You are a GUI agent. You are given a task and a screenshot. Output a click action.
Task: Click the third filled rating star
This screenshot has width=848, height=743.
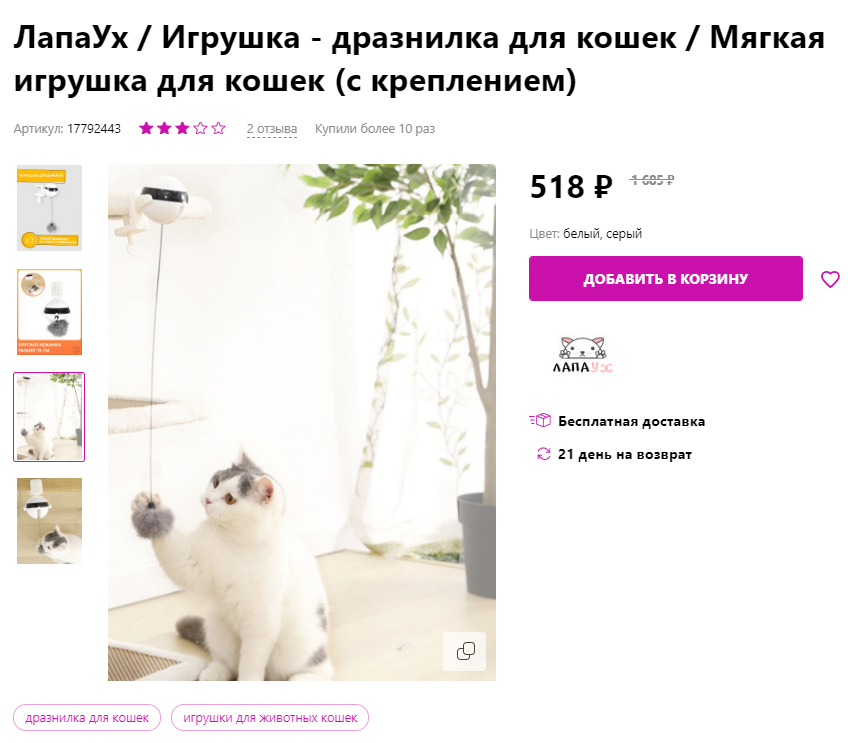[182, 128]
